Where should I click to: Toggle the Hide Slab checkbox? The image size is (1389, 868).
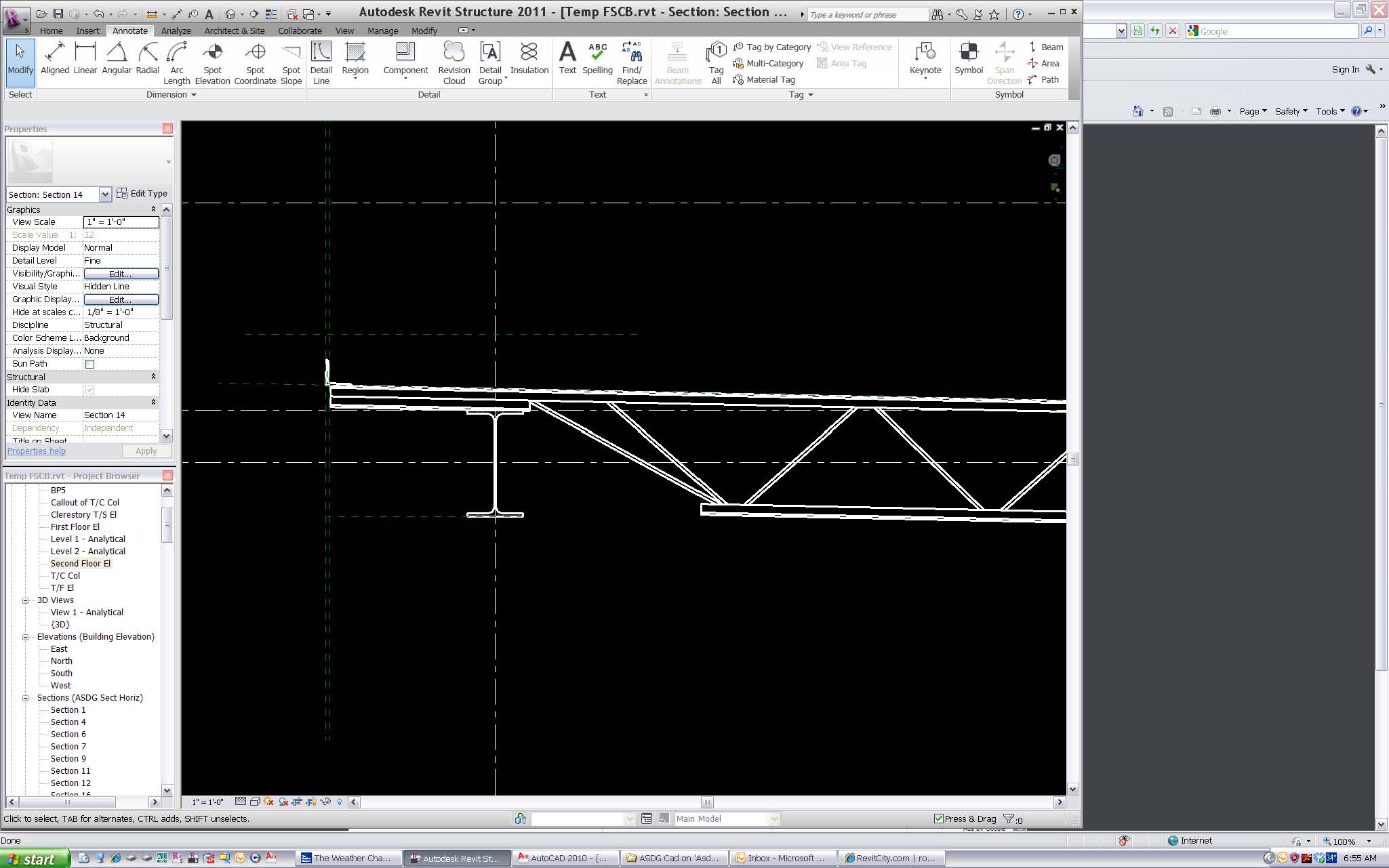pyautogui.click(x=89, y=390)
